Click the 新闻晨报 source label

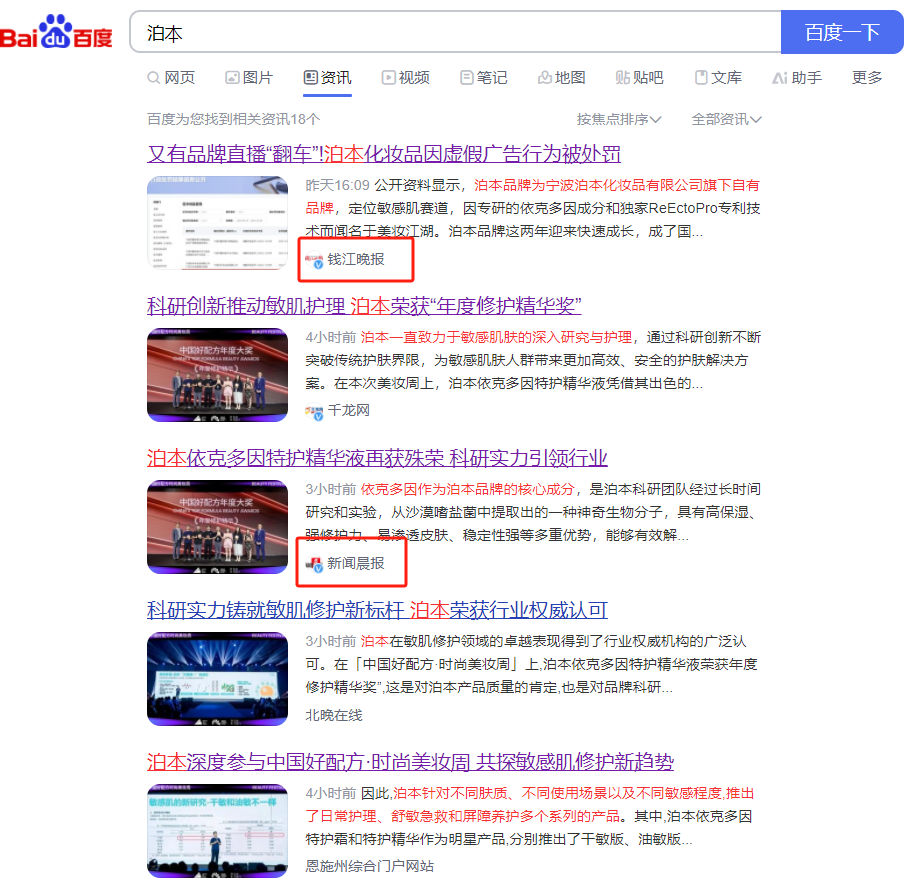coord(356,563)
